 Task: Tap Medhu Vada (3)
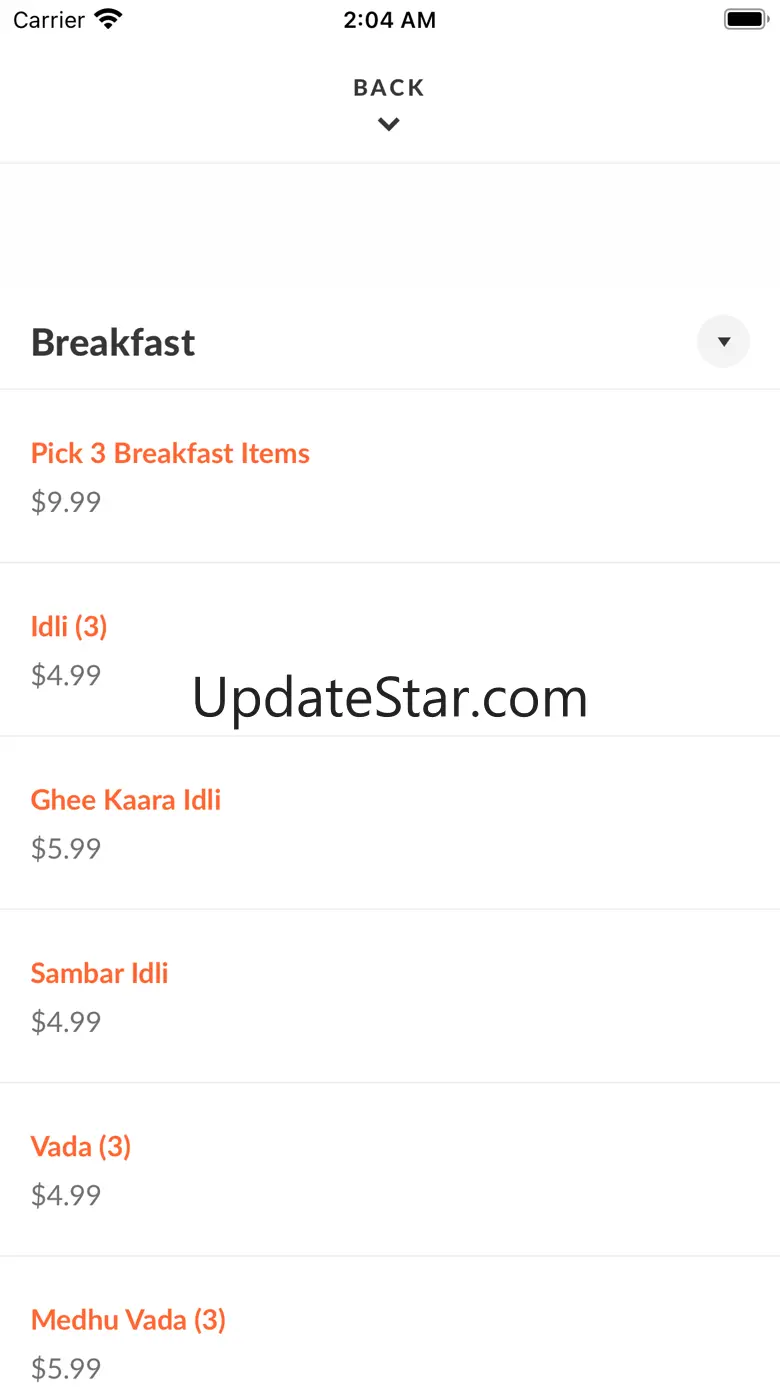coord(128,1320)
